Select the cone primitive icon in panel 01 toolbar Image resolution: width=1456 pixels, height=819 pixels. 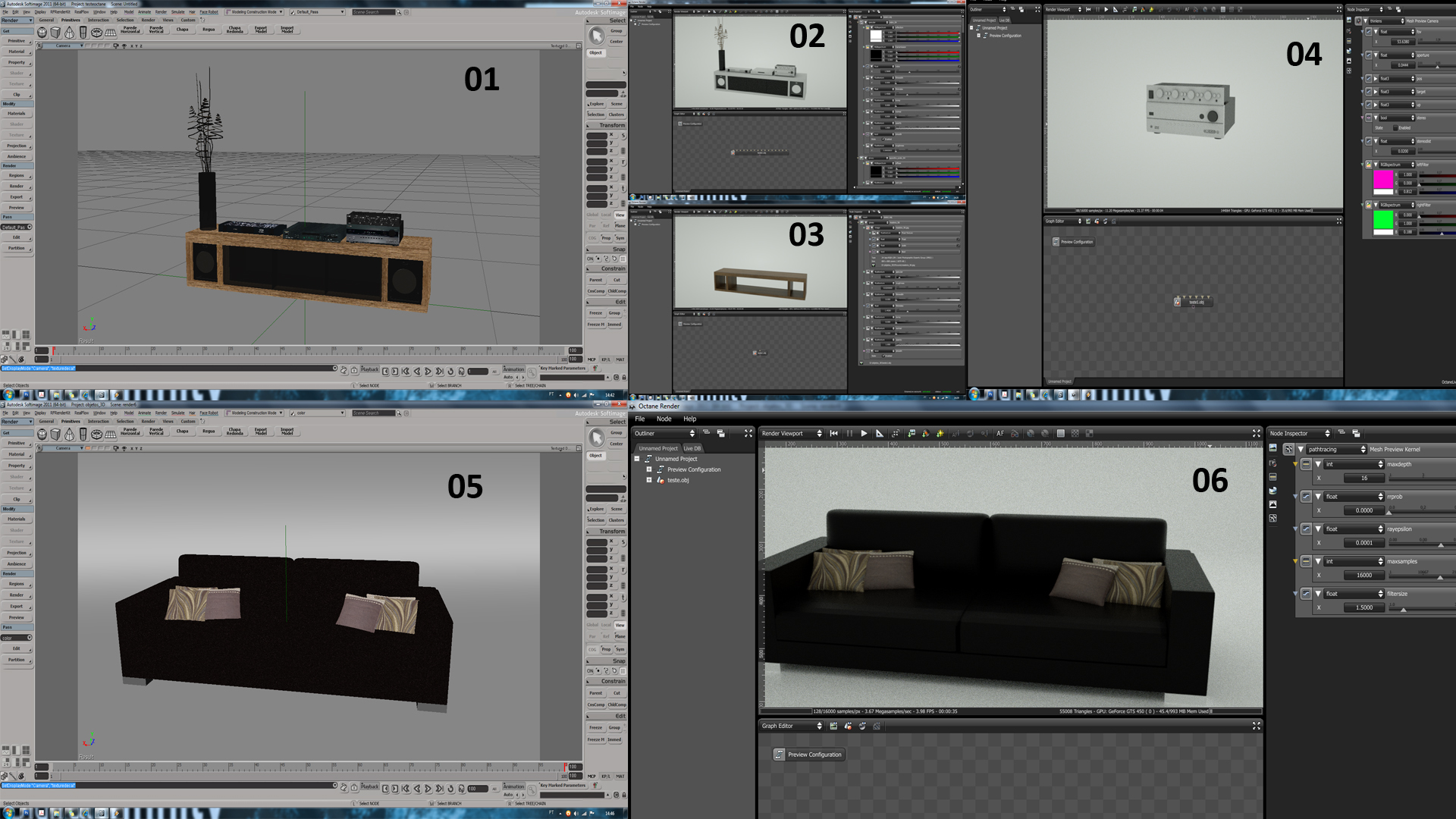[70, 33]
